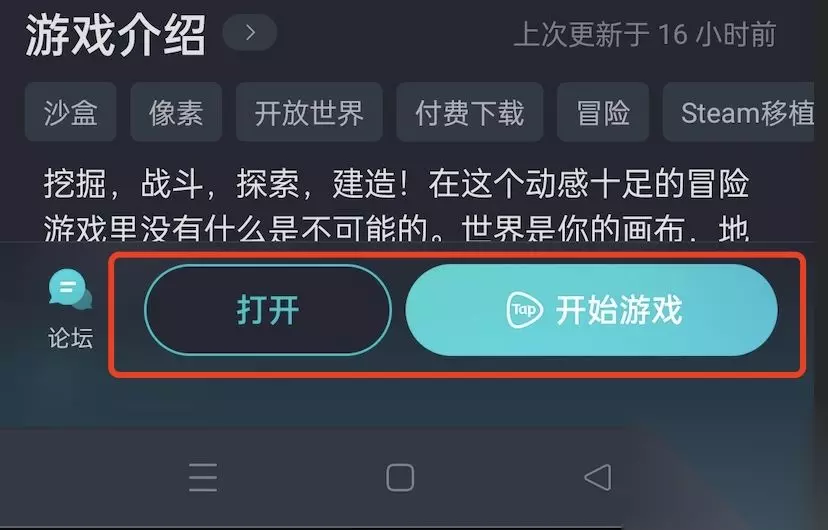
Task: Tap the Tap logo inside 开始游戏 button
Action: pos(524,309)
